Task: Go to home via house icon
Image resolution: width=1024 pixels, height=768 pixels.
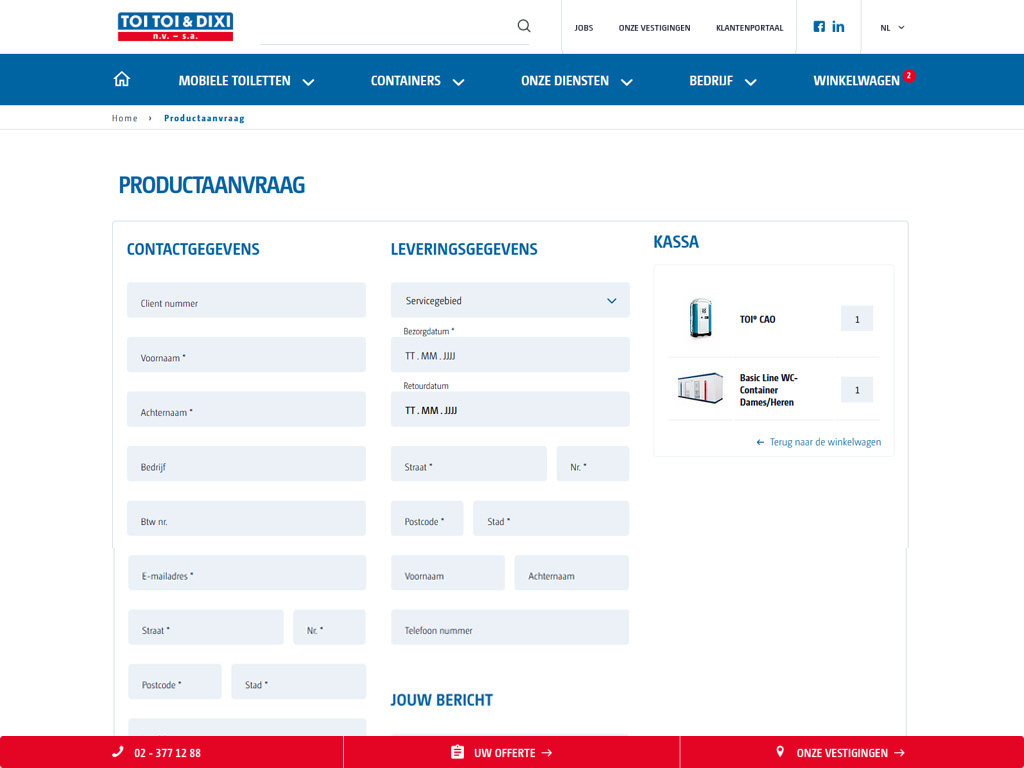Action: 122,80
